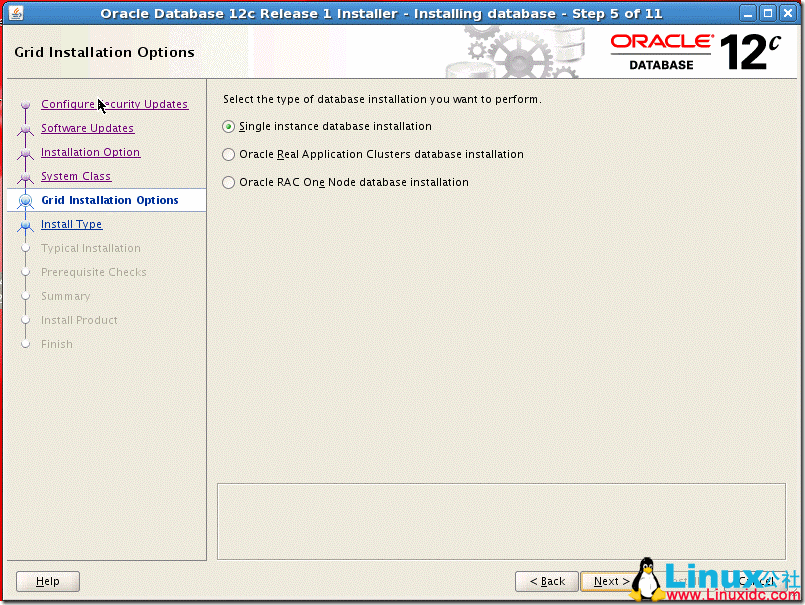Click the www.Linuxidc.com watermark text
The width and height of the screenshot is (805, 605).
tap(729, 594)
